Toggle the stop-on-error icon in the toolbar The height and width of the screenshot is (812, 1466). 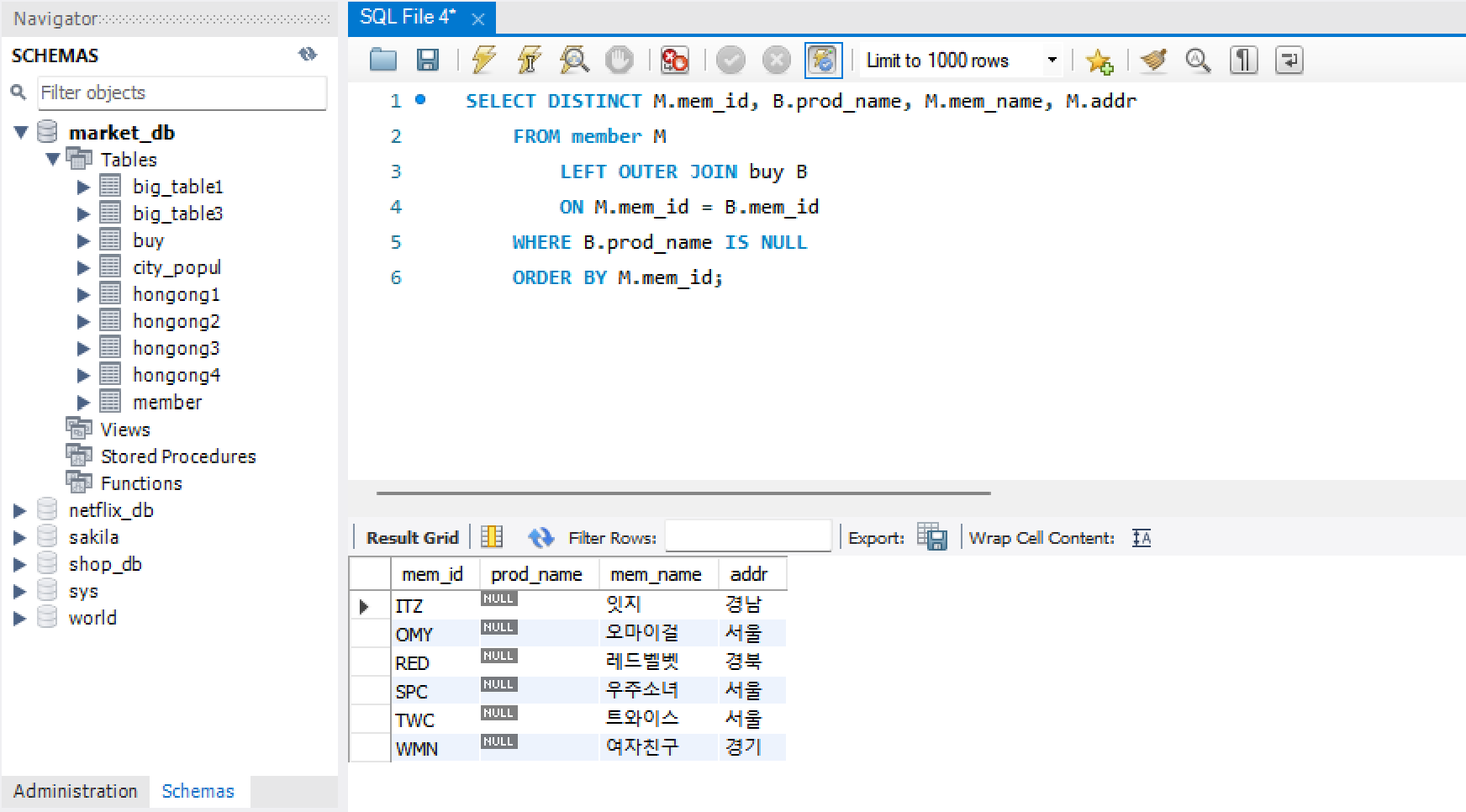coord(674,60)
